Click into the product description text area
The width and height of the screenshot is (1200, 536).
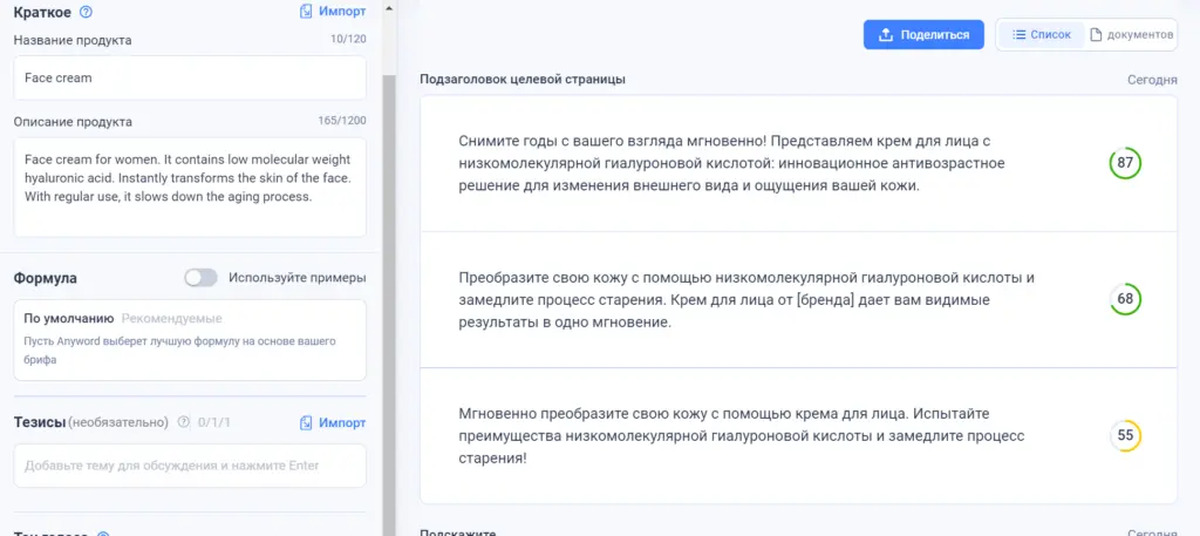190,187
